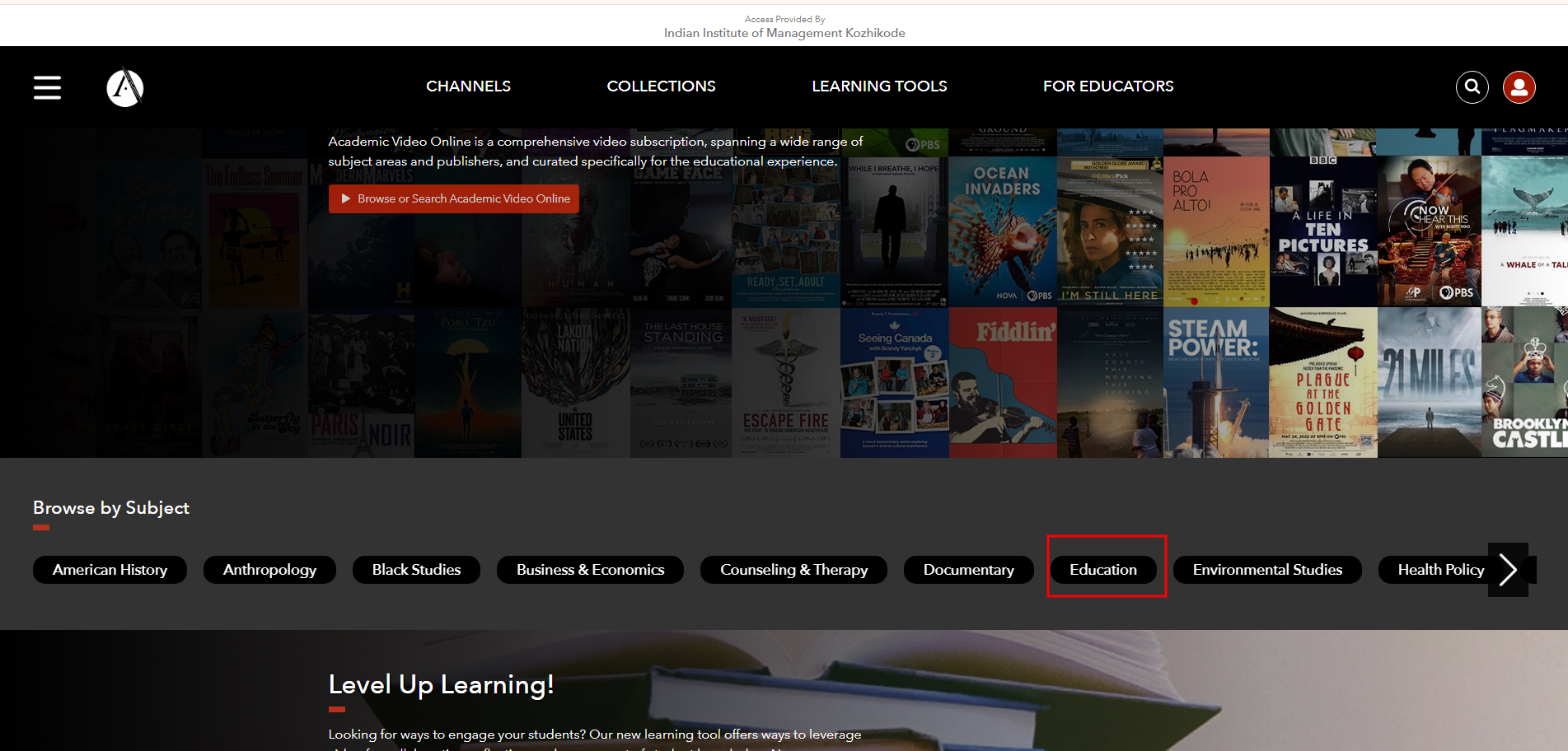Choose the Black Studies subject
This screenshot has height=751, width=1568.
pyautogui.click(x=416, y=570)
